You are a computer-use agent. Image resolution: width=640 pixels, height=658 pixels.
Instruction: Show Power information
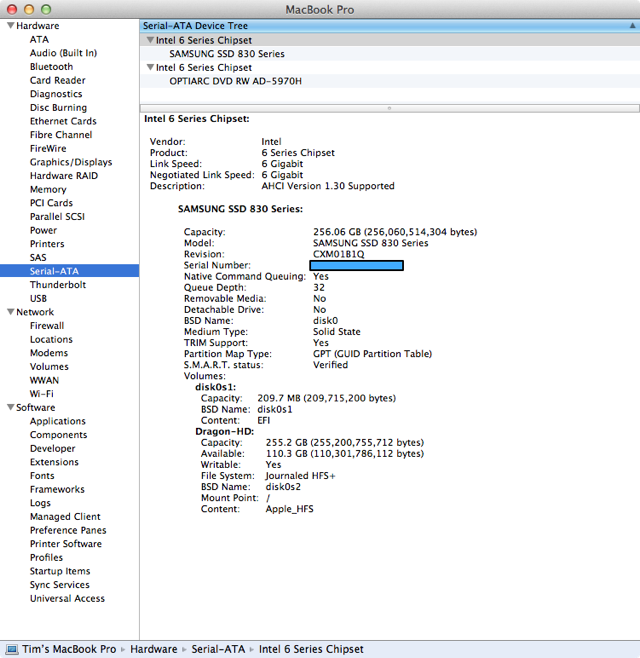point(43,230)
